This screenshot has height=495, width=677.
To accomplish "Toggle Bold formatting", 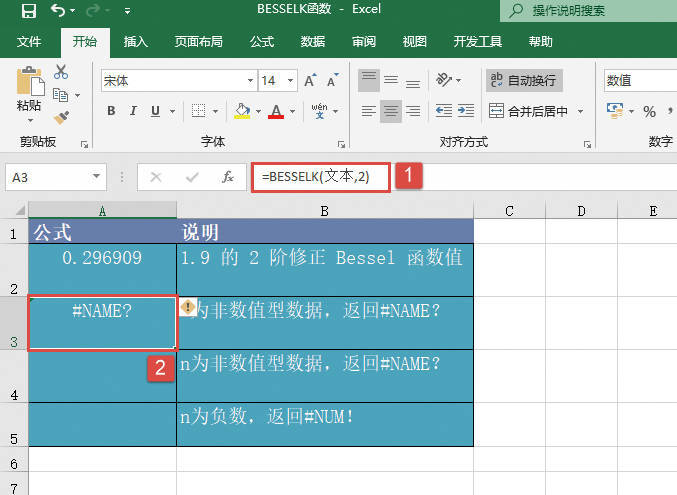I will 110,111.
